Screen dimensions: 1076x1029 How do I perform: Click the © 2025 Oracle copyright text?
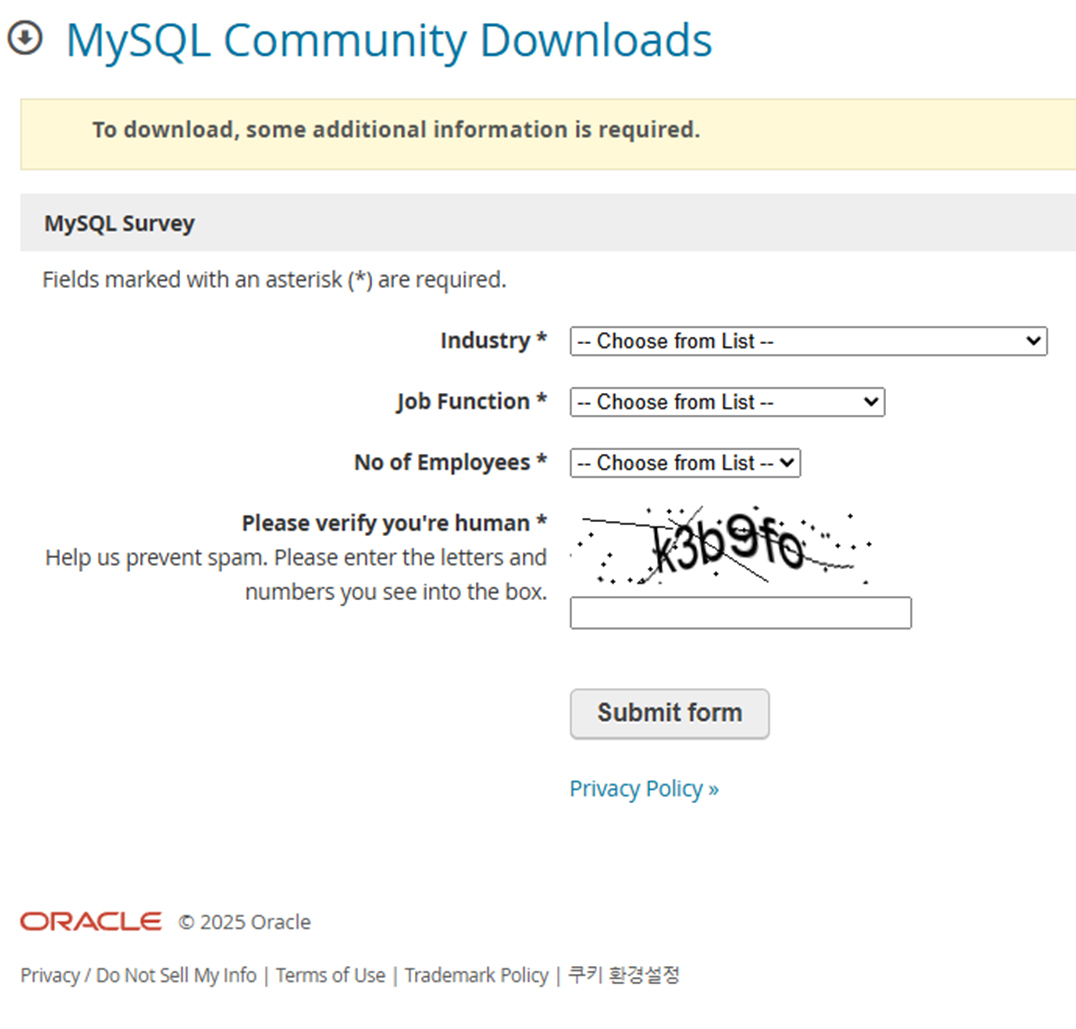pyautogui.click(x=244, y=922)
